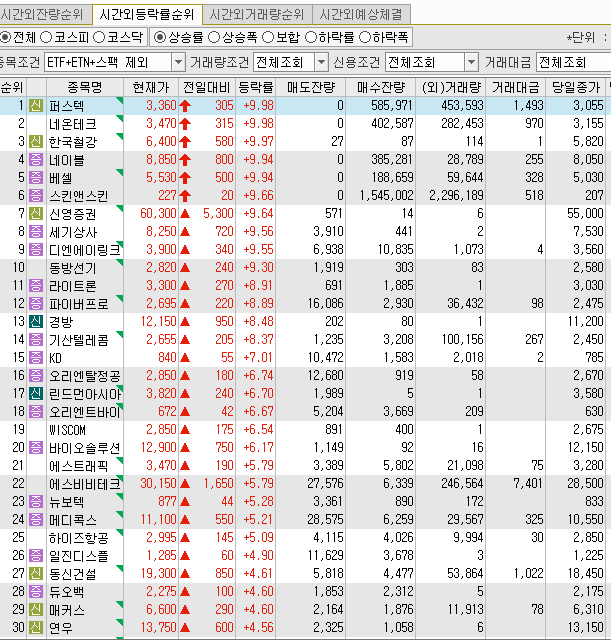The image size is (611, 640).
Task: Sort by the 종목명 column header
Action: (x=85, y=87)
